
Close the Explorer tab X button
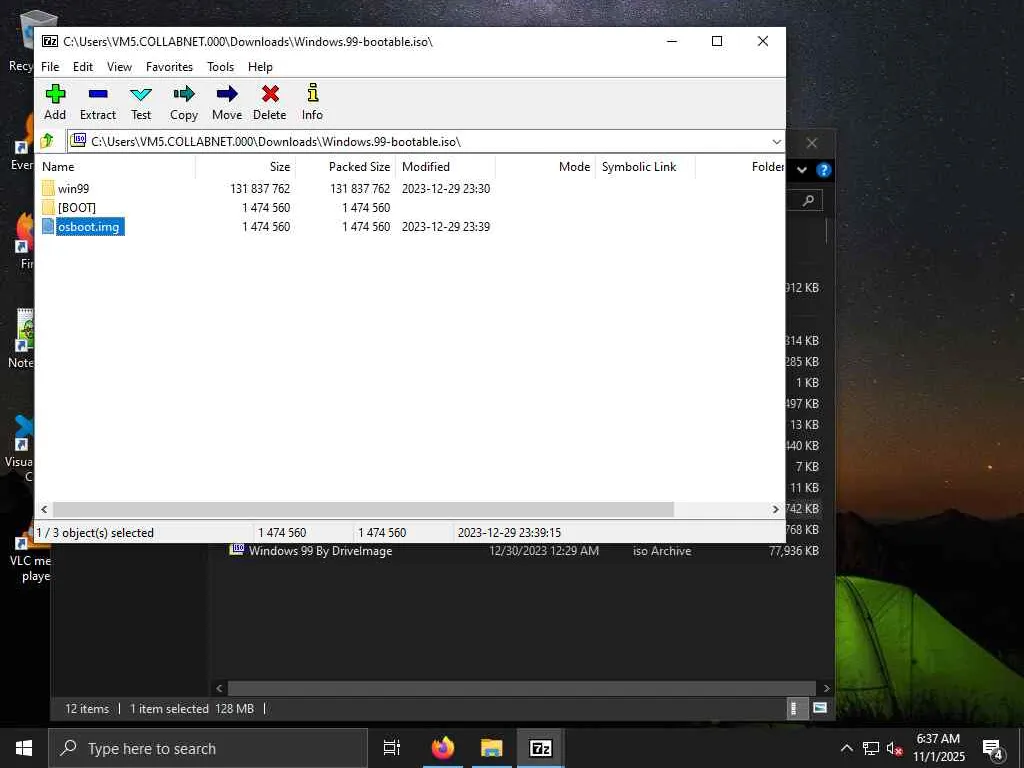tap(811, 143)
